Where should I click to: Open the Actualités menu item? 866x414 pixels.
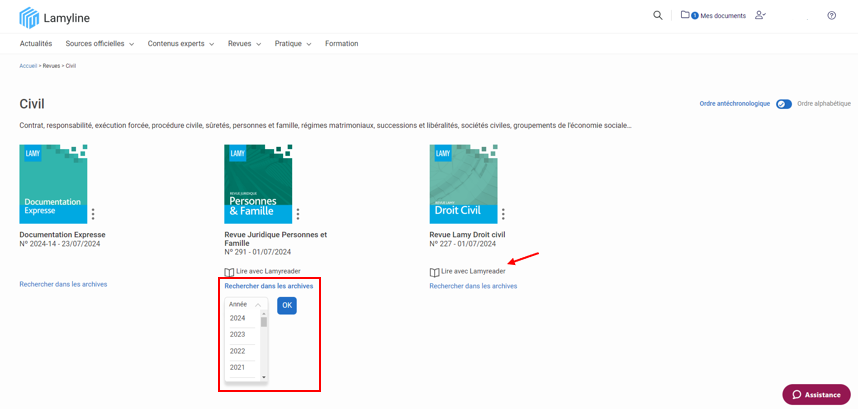36,44
